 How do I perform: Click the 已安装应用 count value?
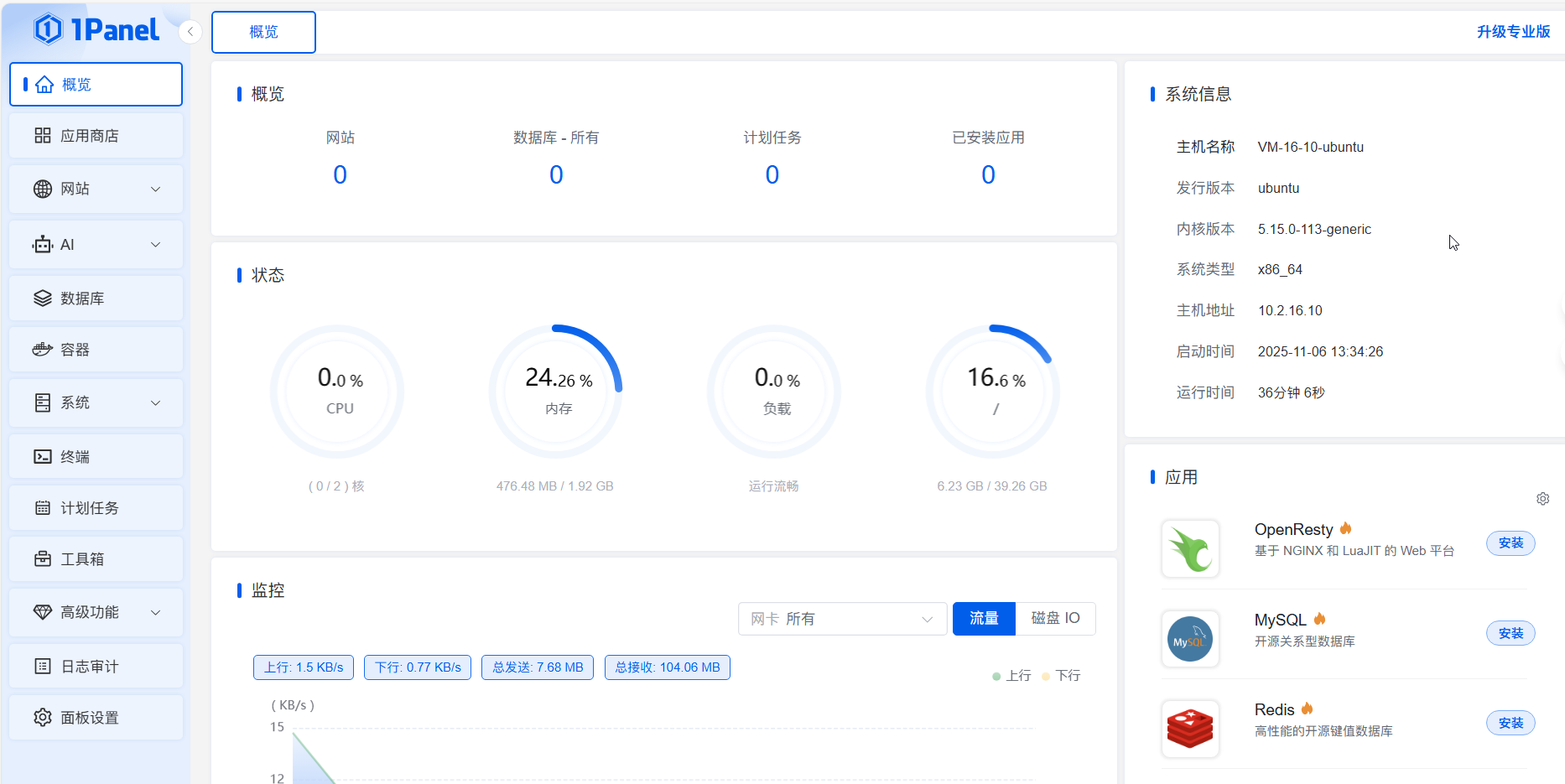[988, 174]
